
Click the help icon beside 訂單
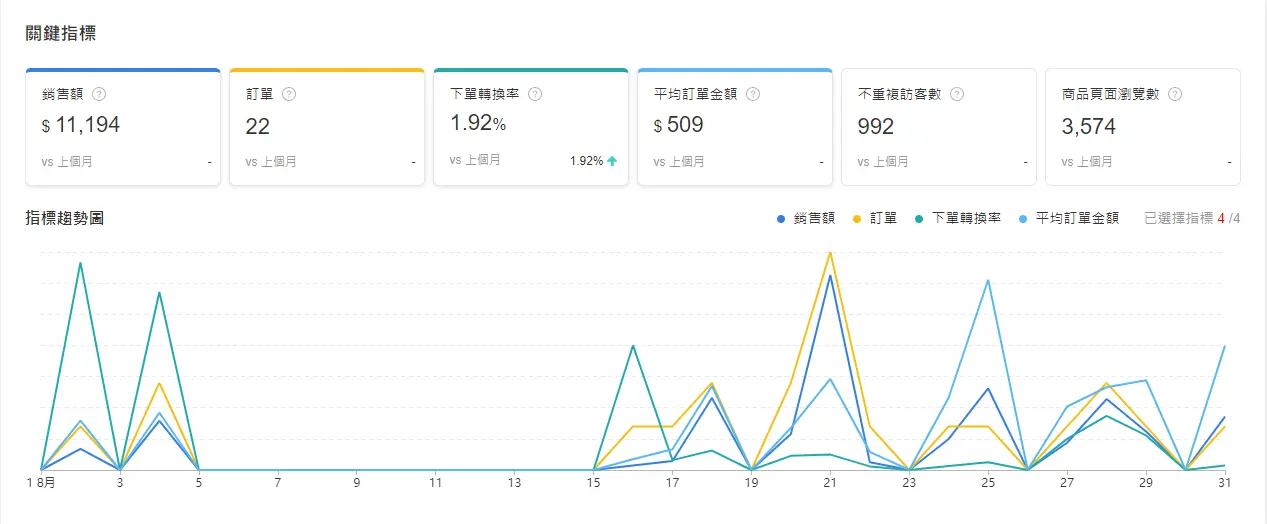289,94
